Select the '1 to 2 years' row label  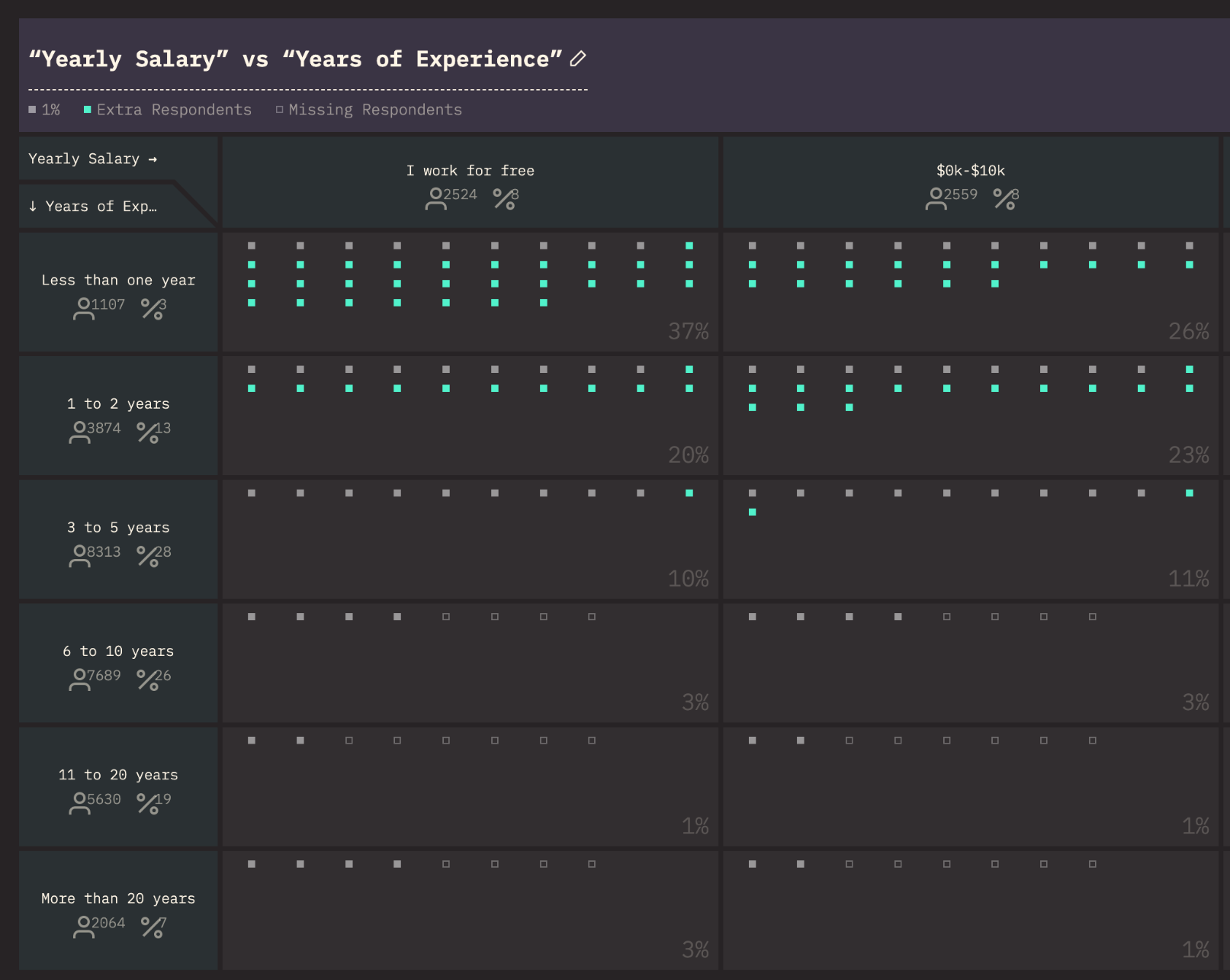pyautogui.click(x=118, y=404)
